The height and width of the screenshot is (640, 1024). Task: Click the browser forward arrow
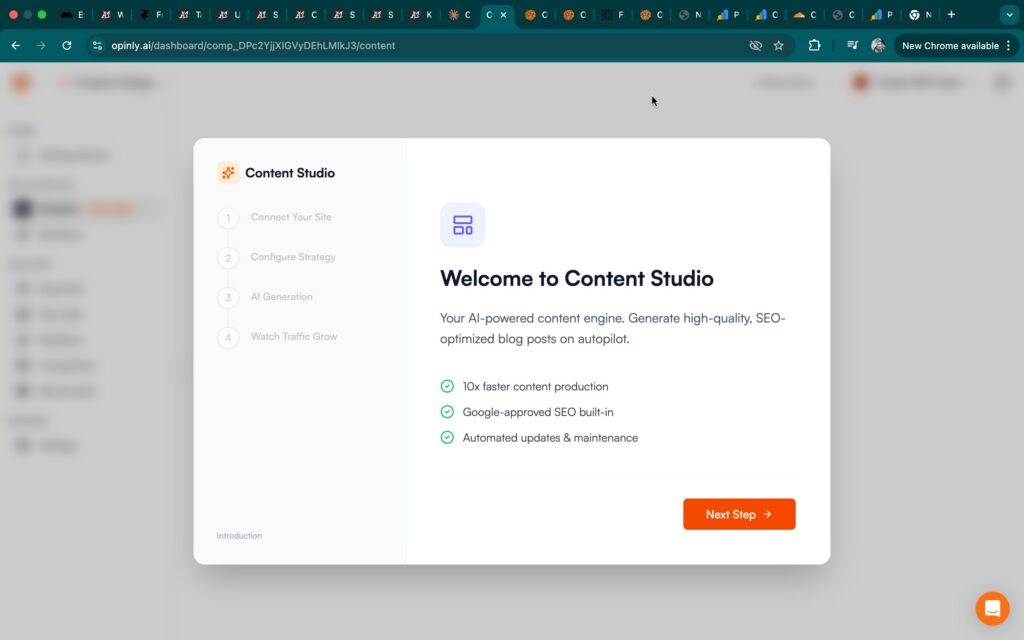click(41, 46)
